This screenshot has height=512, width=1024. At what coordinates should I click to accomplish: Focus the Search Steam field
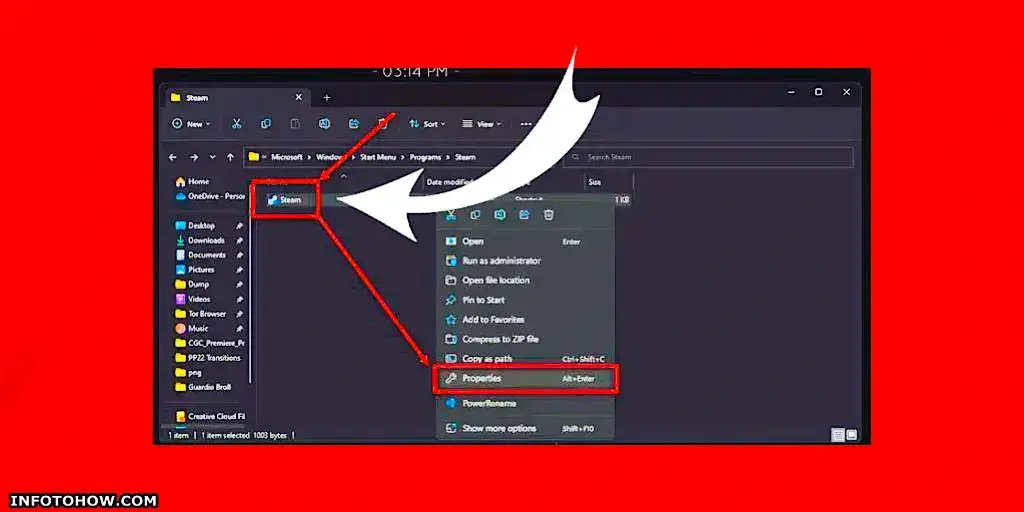coord(709,157)
